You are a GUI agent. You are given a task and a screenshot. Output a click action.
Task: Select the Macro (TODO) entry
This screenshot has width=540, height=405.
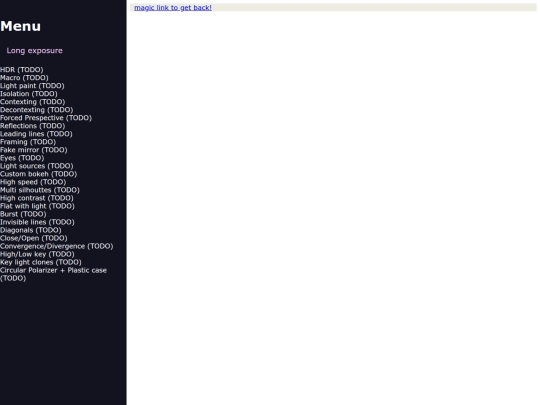(24, 78)
